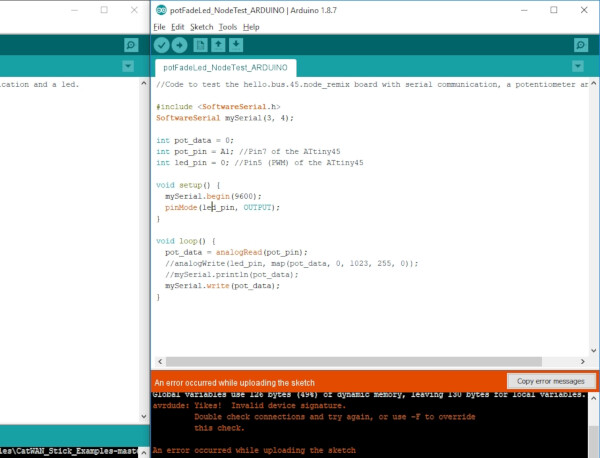The height and width of the screenshot is (458, 600).
Task: Click 'avrdude: Yikes! Invalid device signature.' message
Action: (249, 406)
